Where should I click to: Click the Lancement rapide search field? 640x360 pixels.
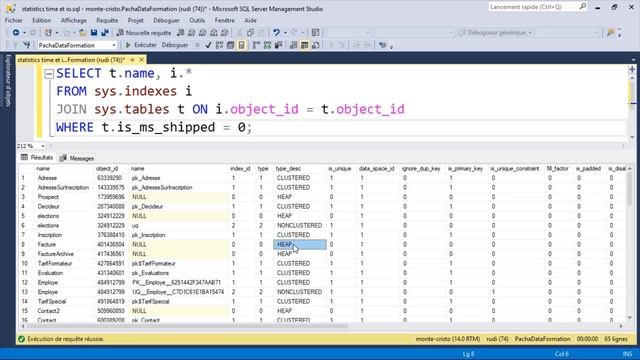click(533, 7)
